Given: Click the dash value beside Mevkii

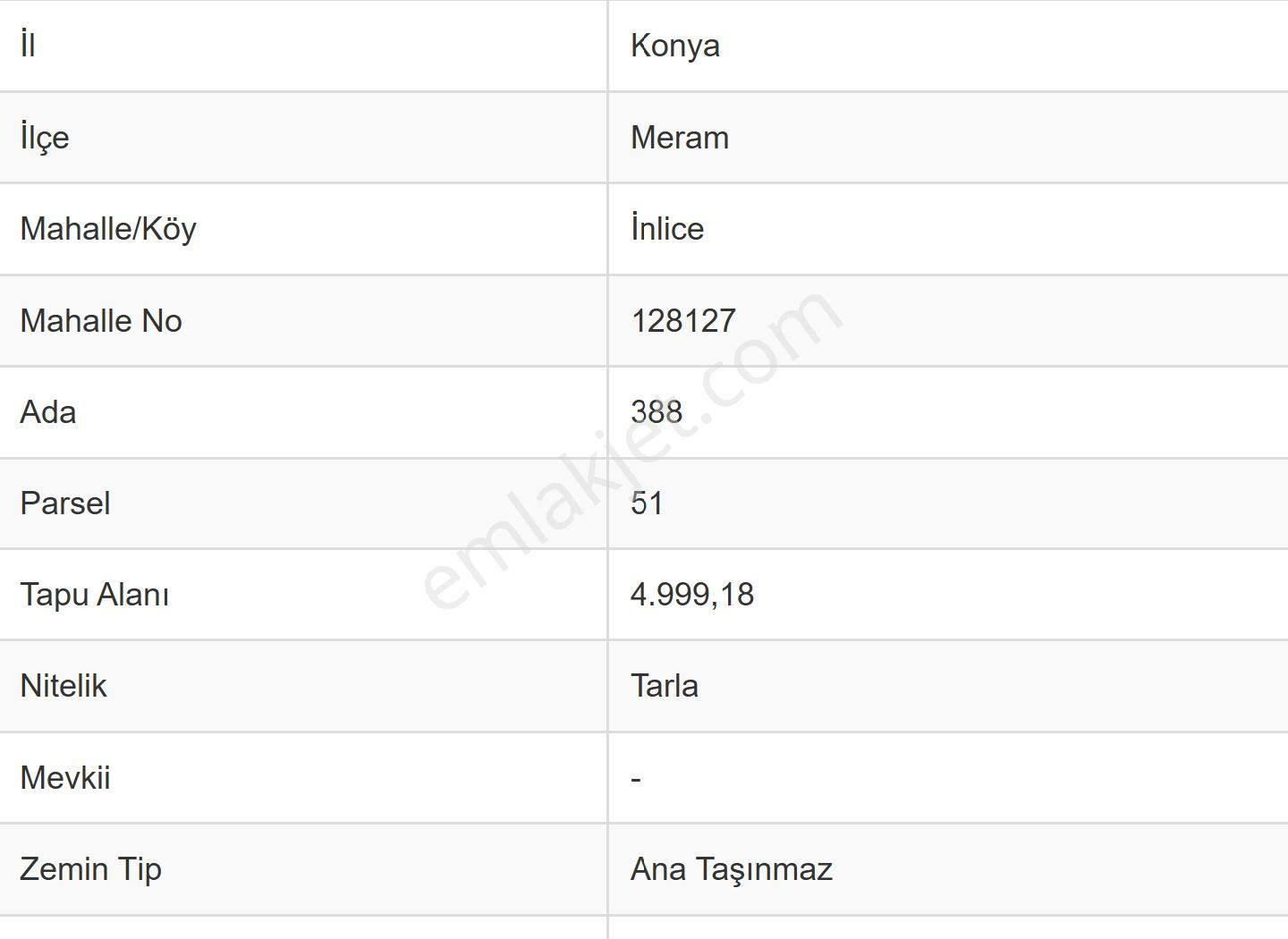Looking at the screenshot, I should click(636, 778).
